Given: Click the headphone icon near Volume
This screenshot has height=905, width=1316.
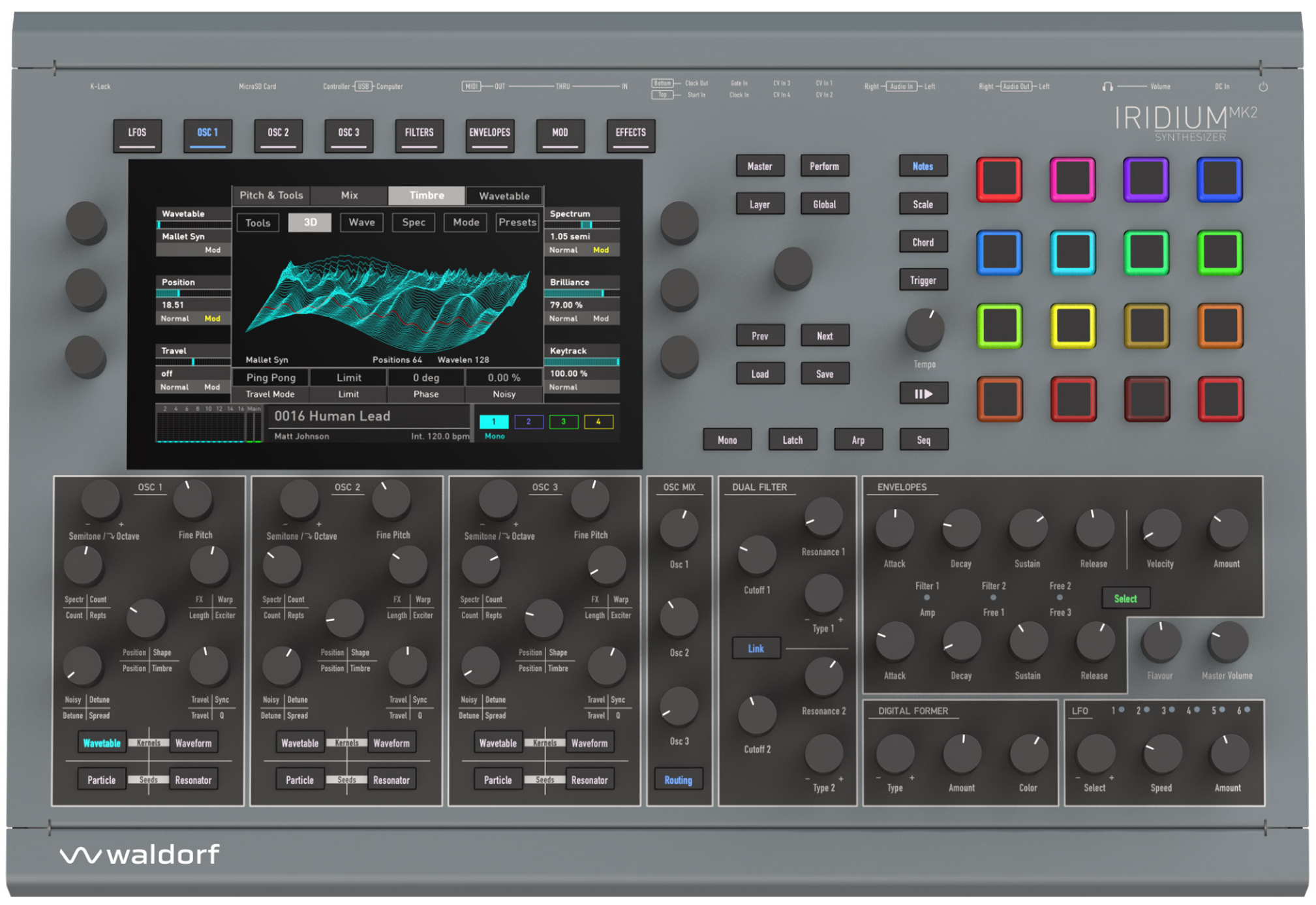Looking at the screenshot, I should coord(1107,86).
